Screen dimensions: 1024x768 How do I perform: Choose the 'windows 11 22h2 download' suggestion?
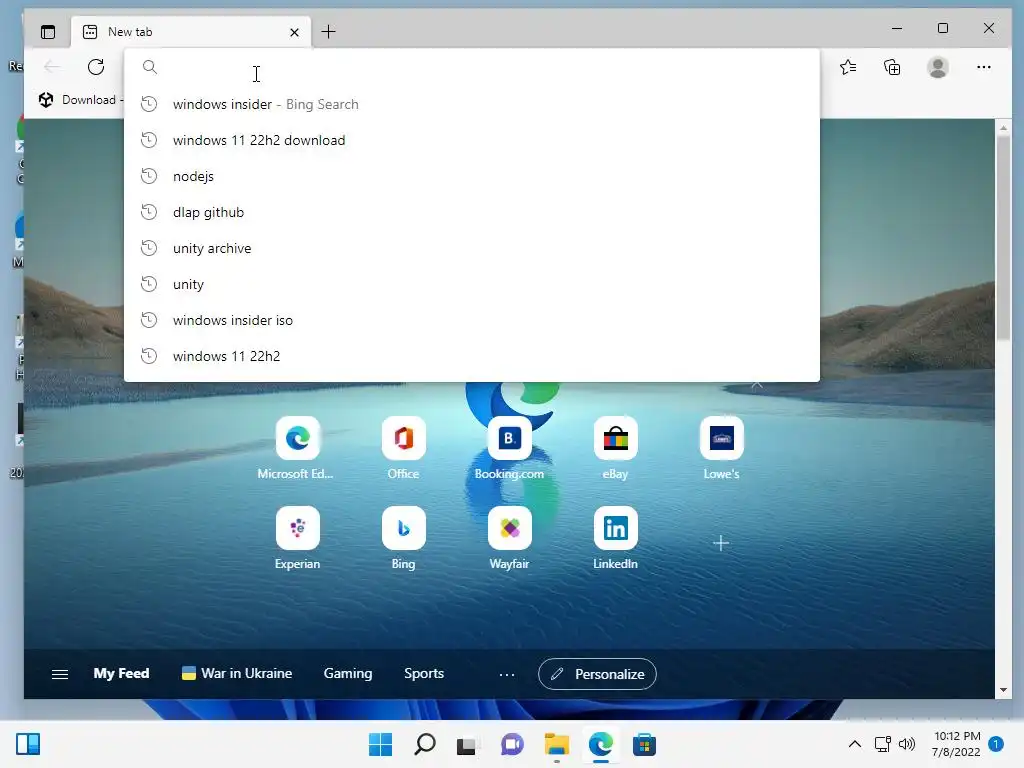click(472, 140)
